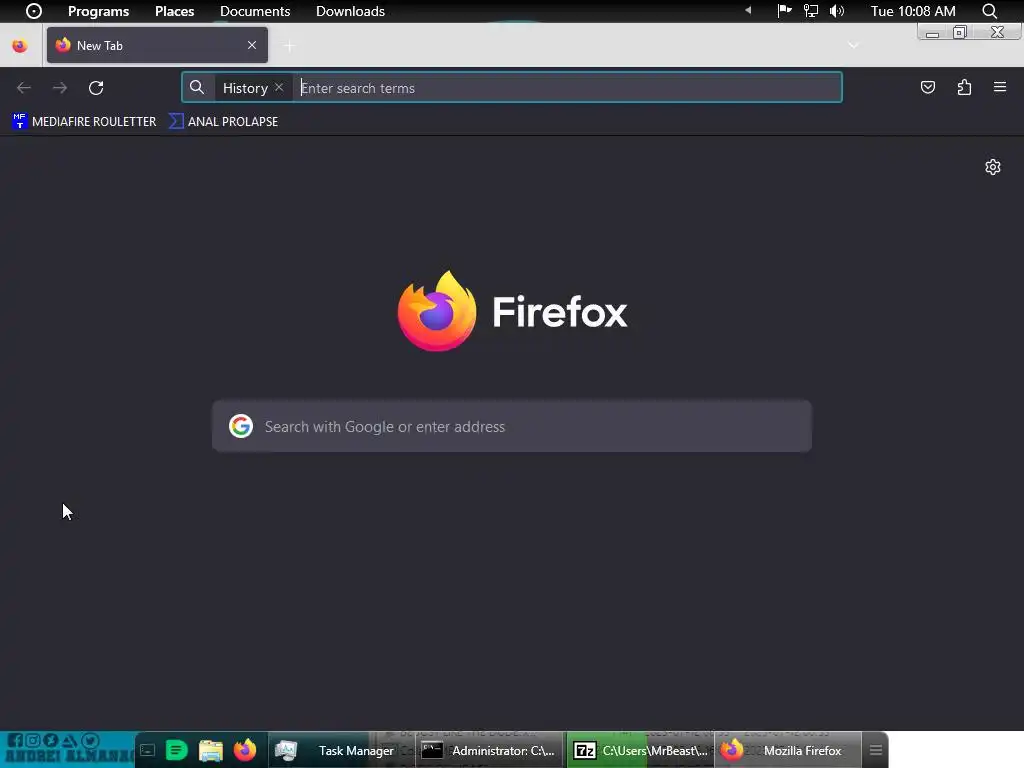
Task: Switch to Task Manager window
Action: tap(342, 750)
